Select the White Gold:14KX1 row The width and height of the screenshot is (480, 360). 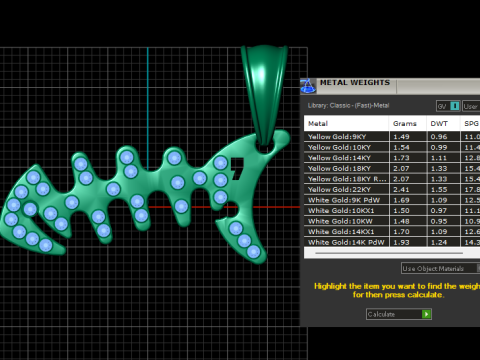click(x=392, y=232)
